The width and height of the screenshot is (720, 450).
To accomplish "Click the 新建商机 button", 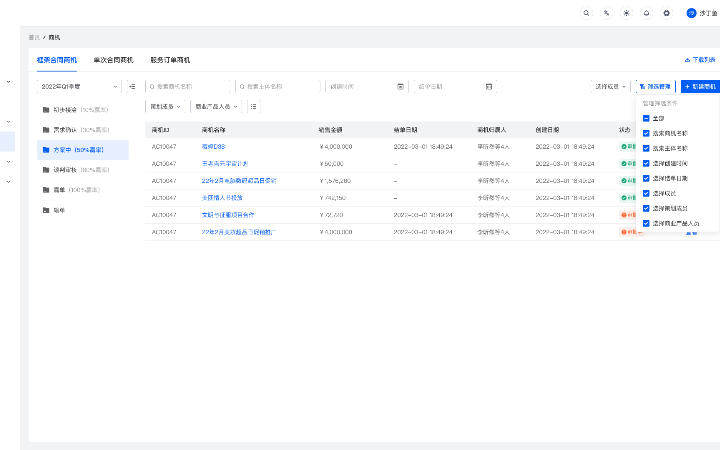I will [x=700, y=86].
